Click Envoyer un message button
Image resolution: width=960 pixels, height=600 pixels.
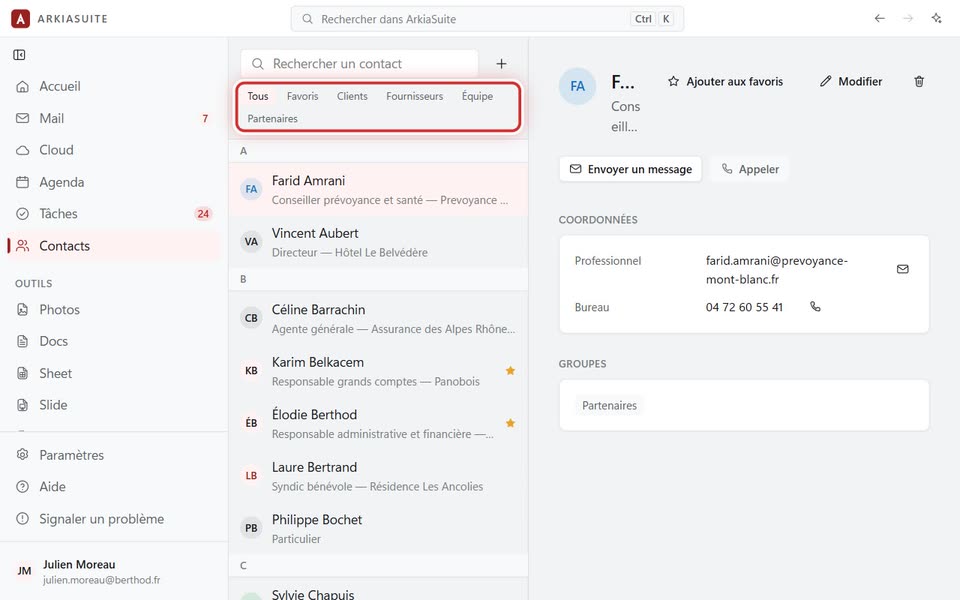point(631,169)
